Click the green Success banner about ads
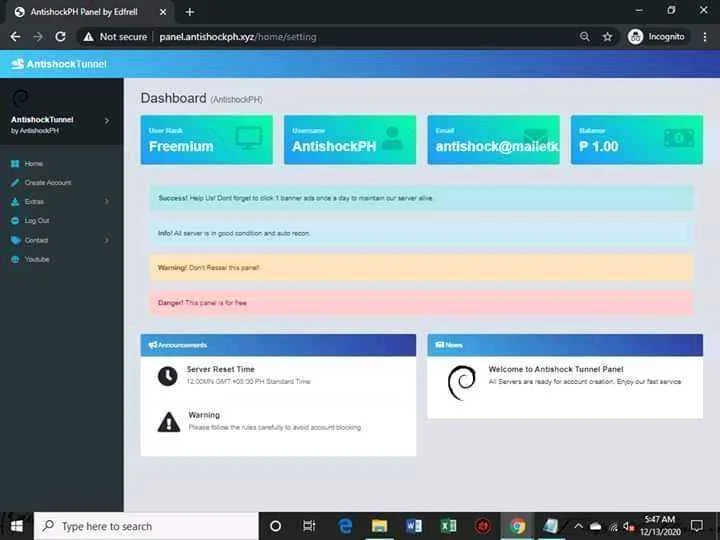 pyautogui.click(x=422, y=198)
